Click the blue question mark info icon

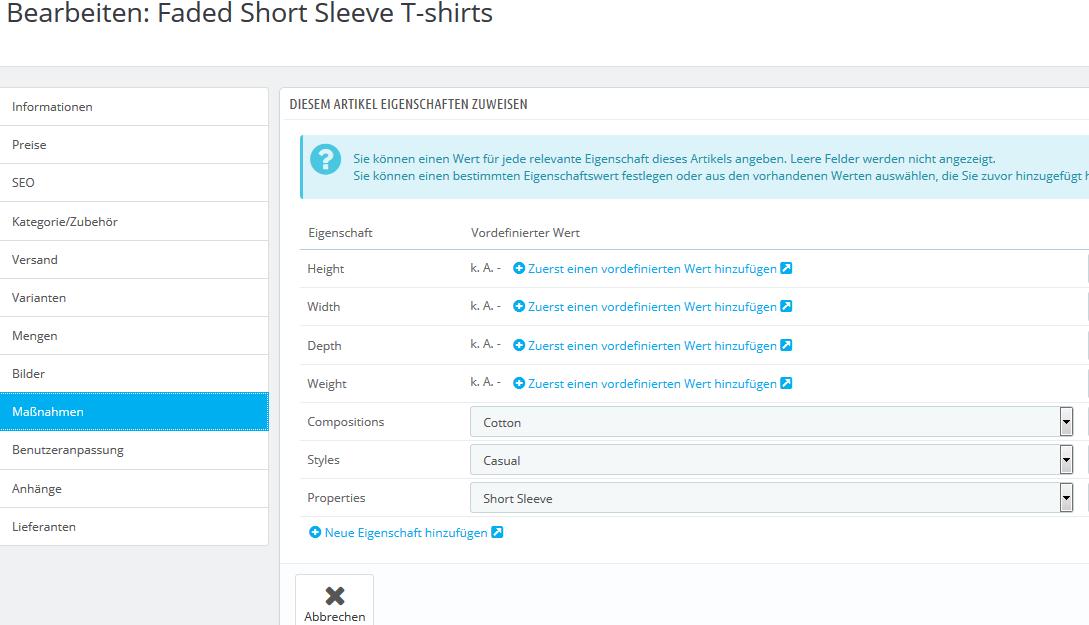click(325, 160)
